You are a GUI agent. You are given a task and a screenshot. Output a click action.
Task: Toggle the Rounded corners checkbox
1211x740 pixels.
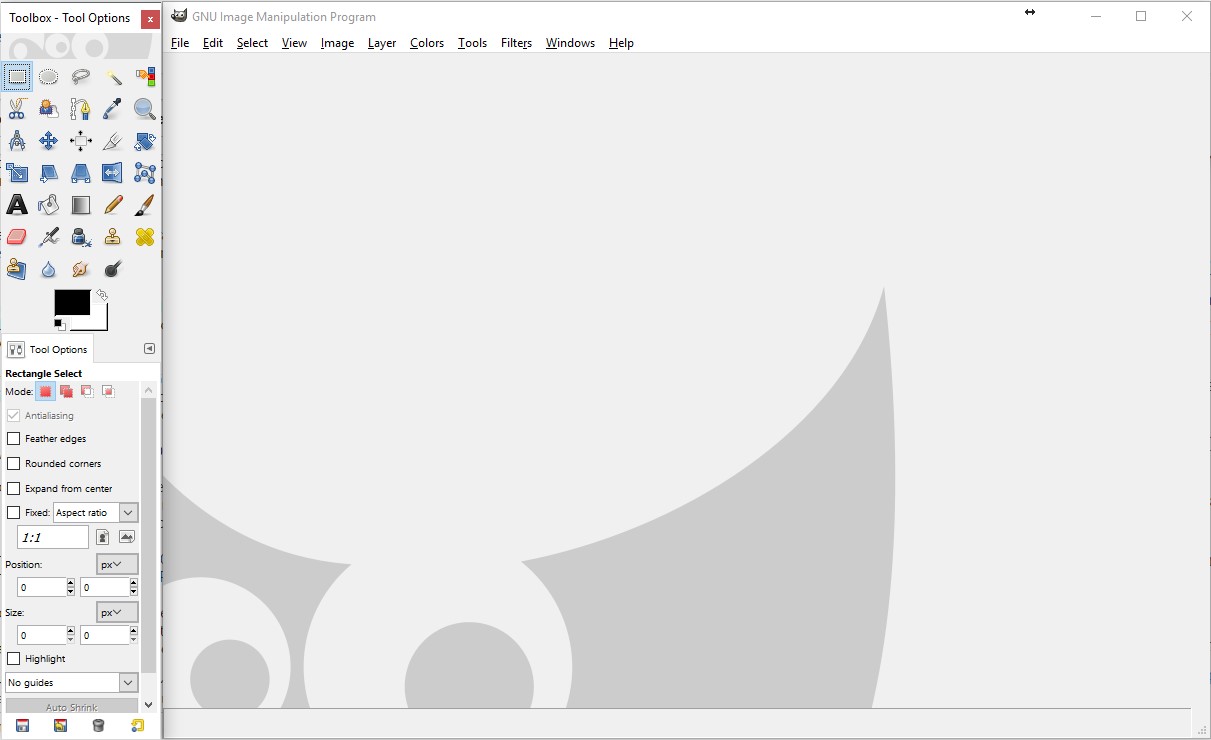point(14,464)
